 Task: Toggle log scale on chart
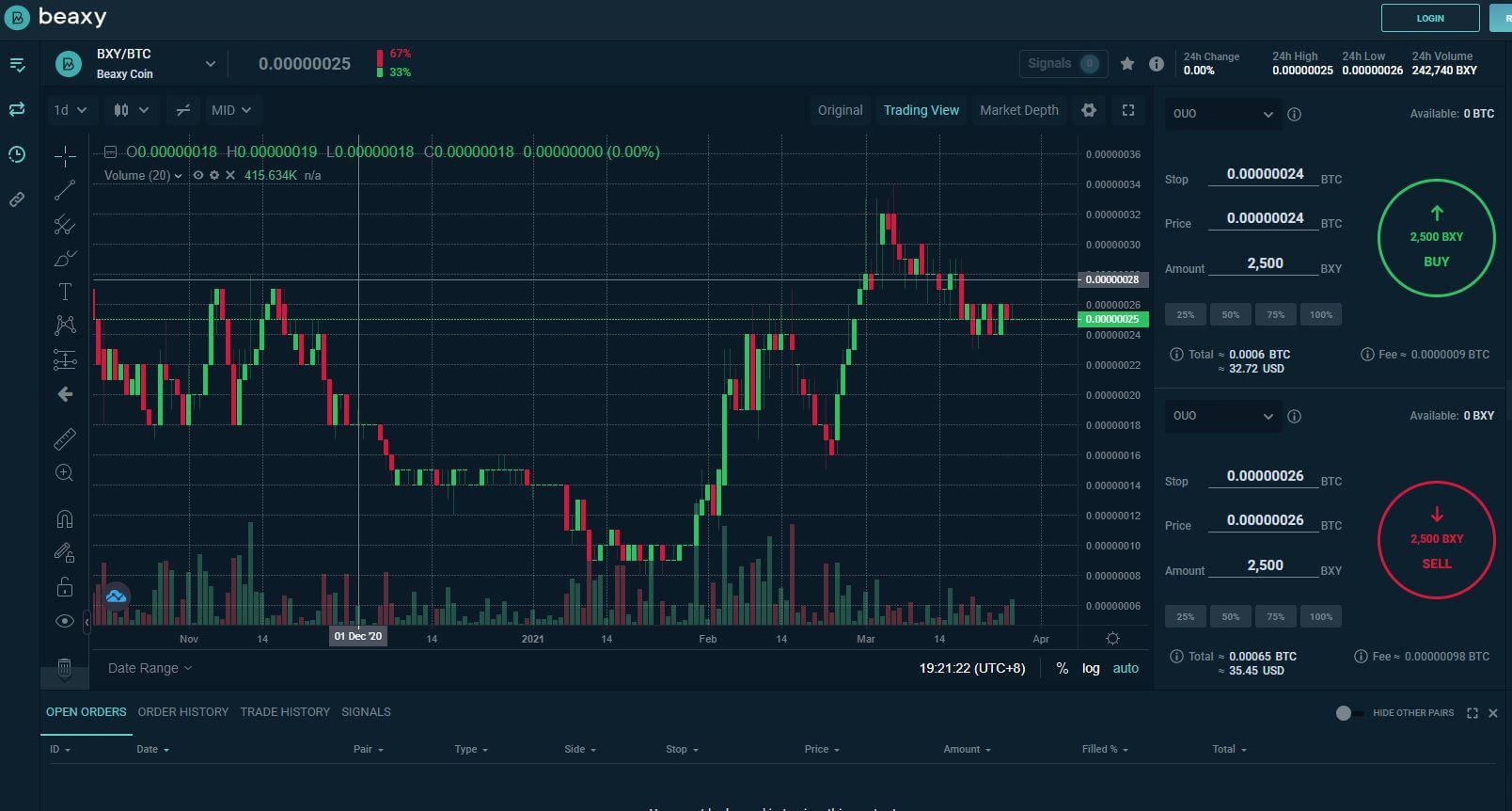click(1091, 668)
